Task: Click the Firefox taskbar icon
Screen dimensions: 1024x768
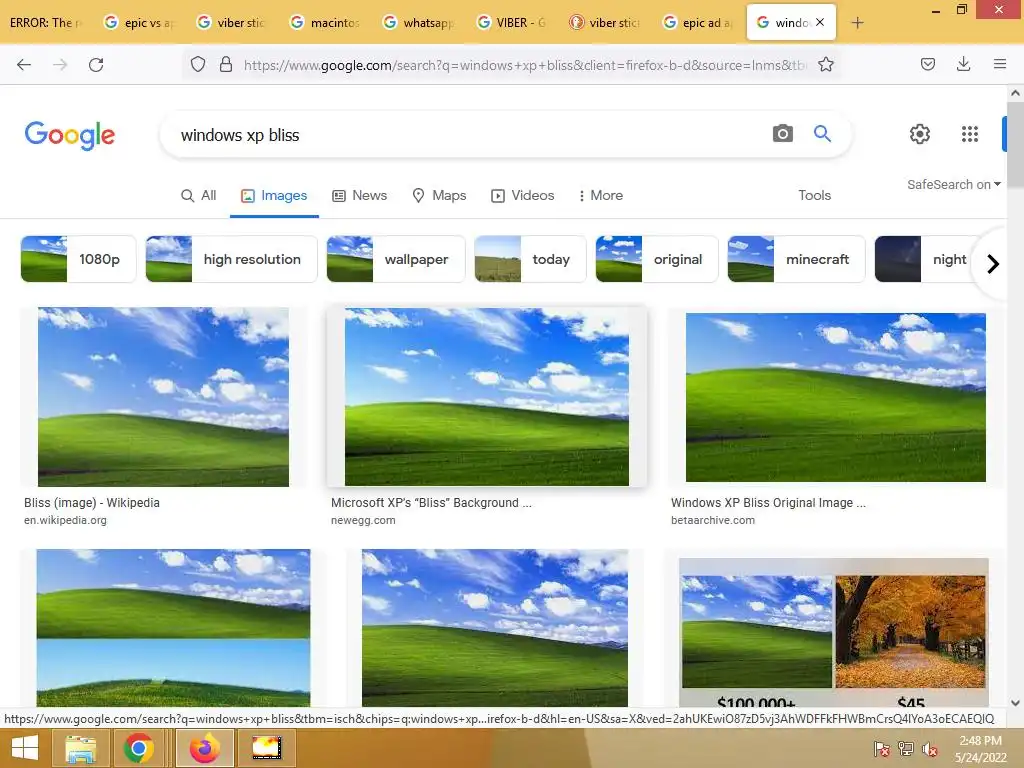Action: point(204,748)
